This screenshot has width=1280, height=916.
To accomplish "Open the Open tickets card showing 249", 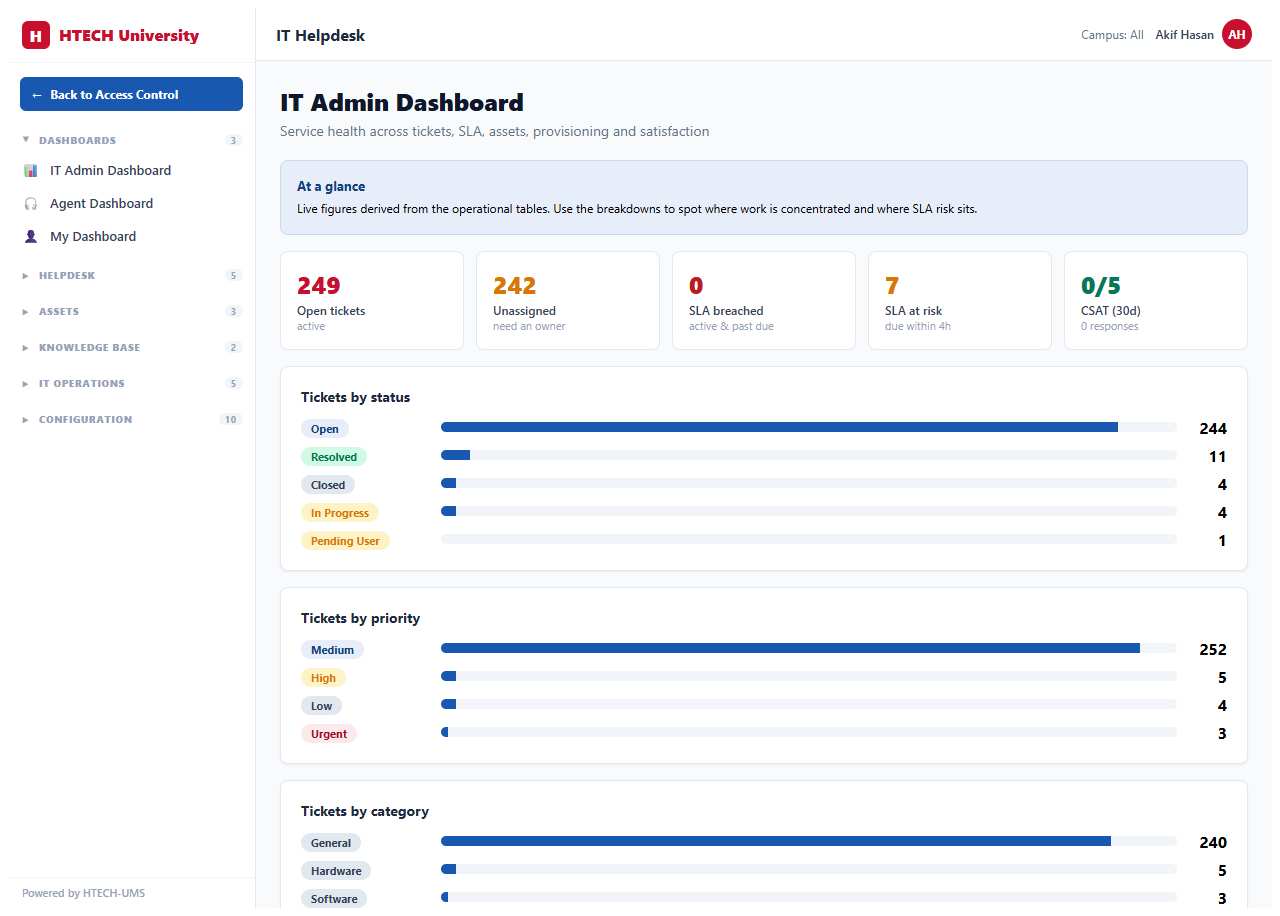I will coord(372,300).
